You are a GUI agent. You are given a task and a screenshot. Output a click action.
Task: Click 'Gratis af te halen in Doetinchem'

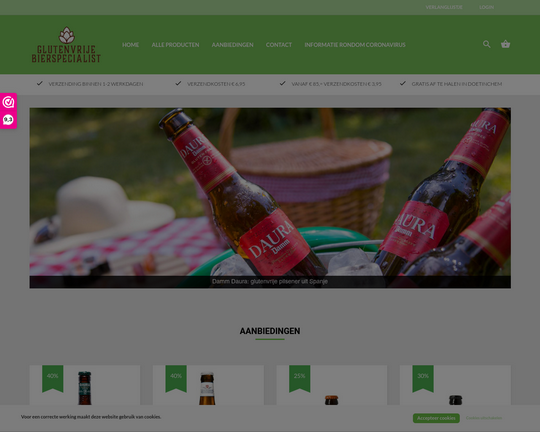(457, 84)
